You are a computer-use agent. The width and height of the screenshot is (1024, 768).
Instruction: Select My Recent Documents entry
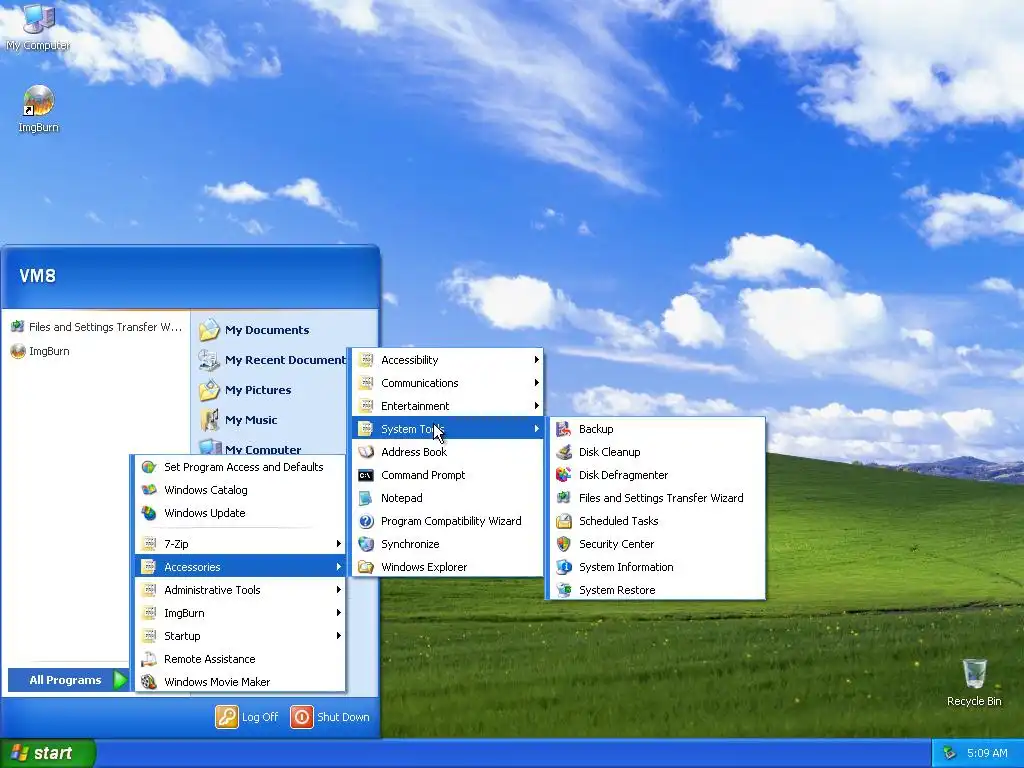click(272, 360)
